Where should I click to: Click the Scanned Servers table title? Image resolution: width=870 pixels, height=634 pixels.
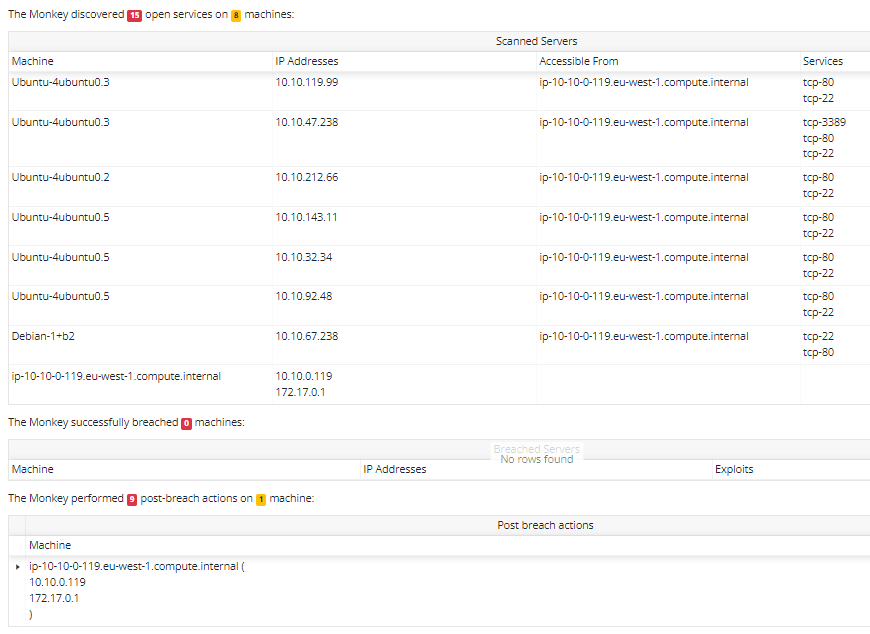[x=537, y=41]
